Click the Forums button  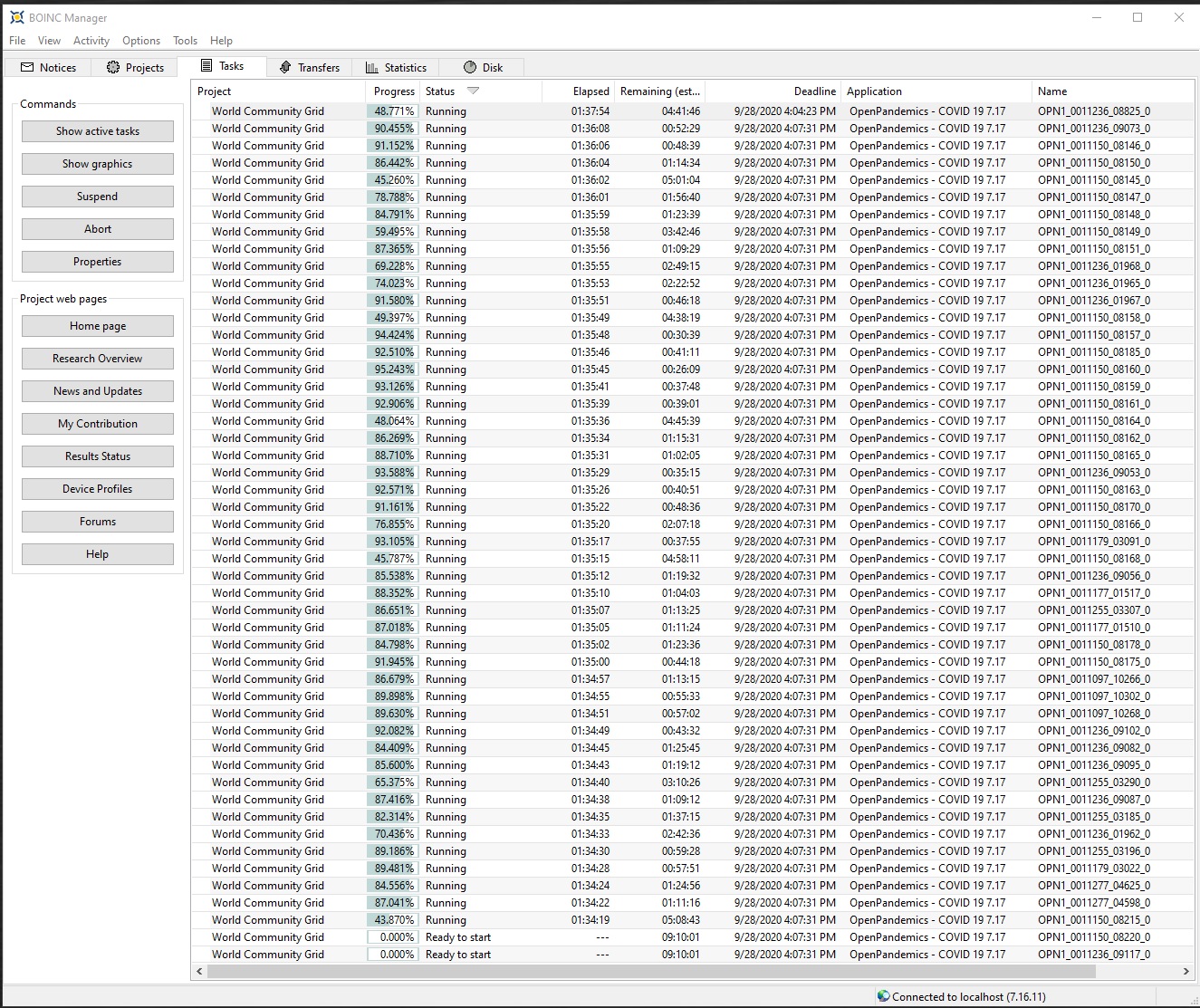point(98,522)
